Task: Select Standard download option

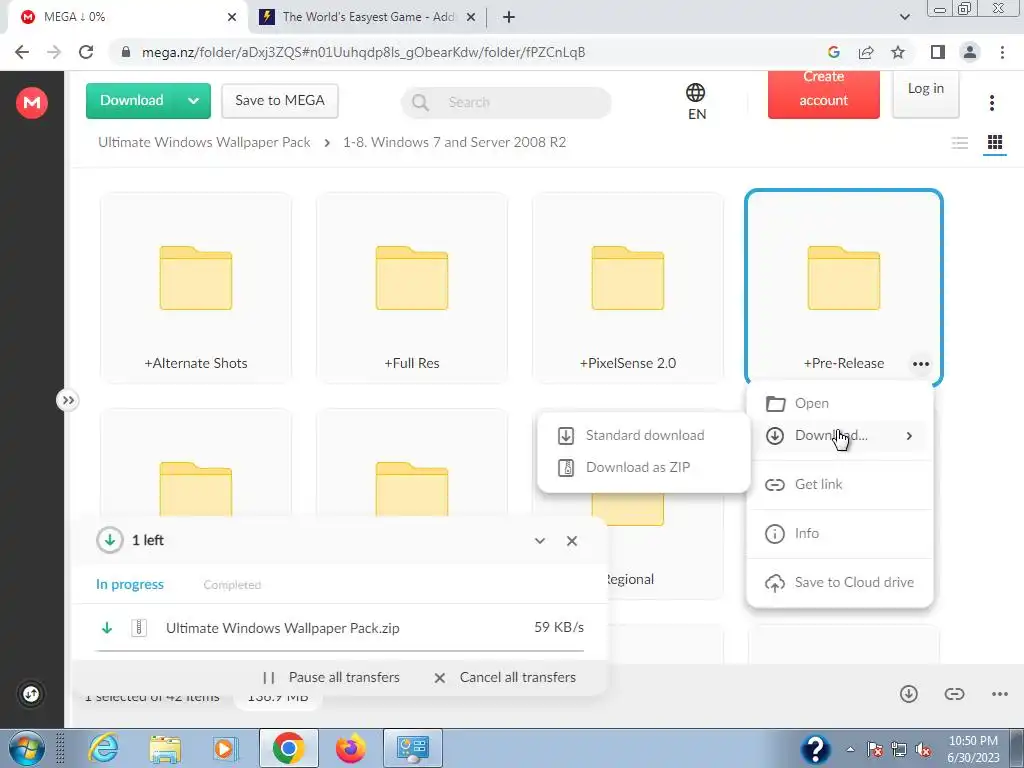Action: 643,436
